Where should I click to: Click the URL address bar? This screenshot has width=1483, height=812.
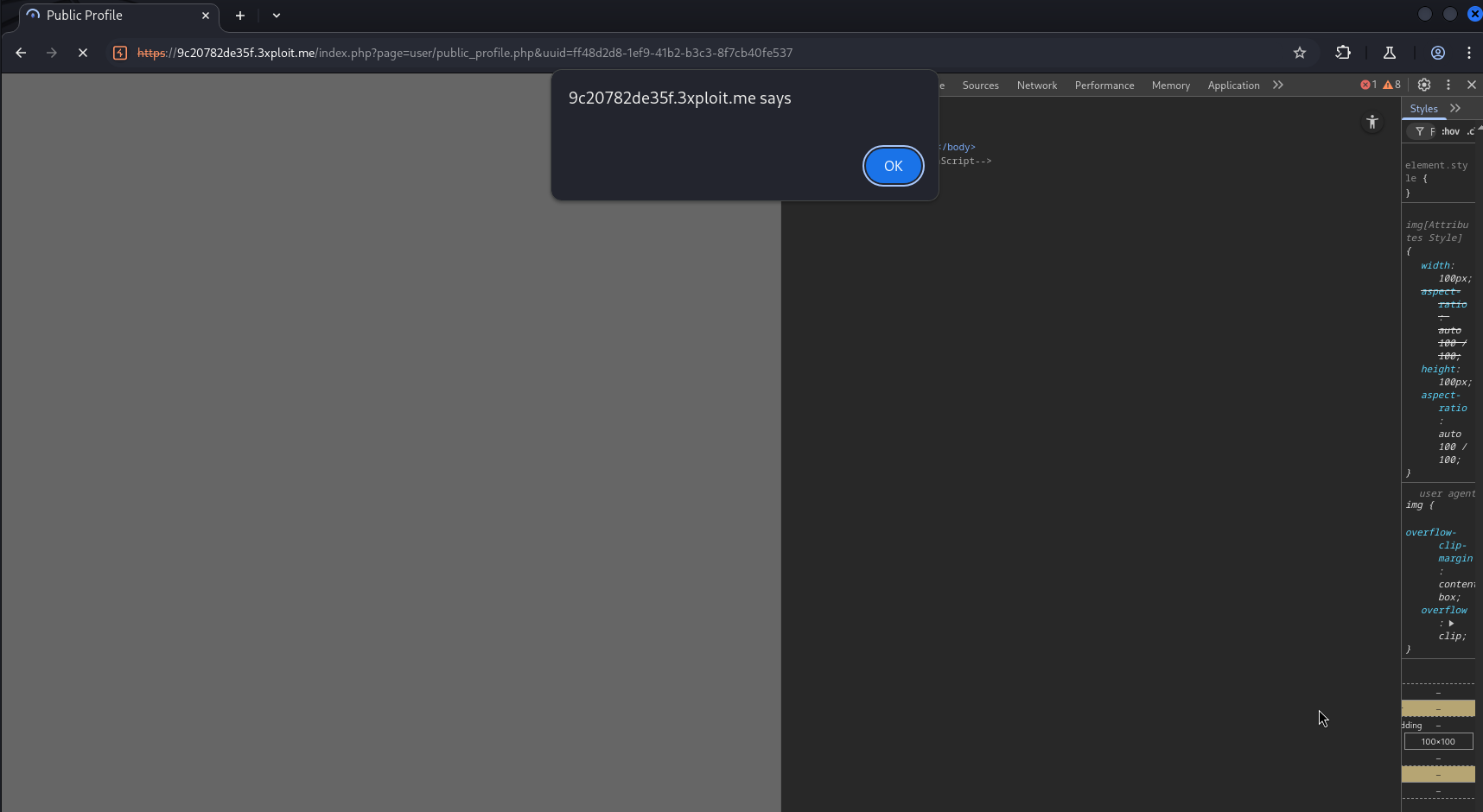coord(605,53)
